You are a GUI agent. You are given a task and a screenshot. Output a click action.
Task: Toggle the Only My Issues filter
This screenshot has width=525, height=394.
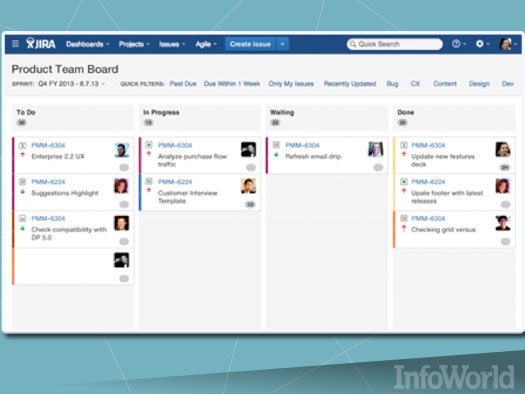click(291, 84)
